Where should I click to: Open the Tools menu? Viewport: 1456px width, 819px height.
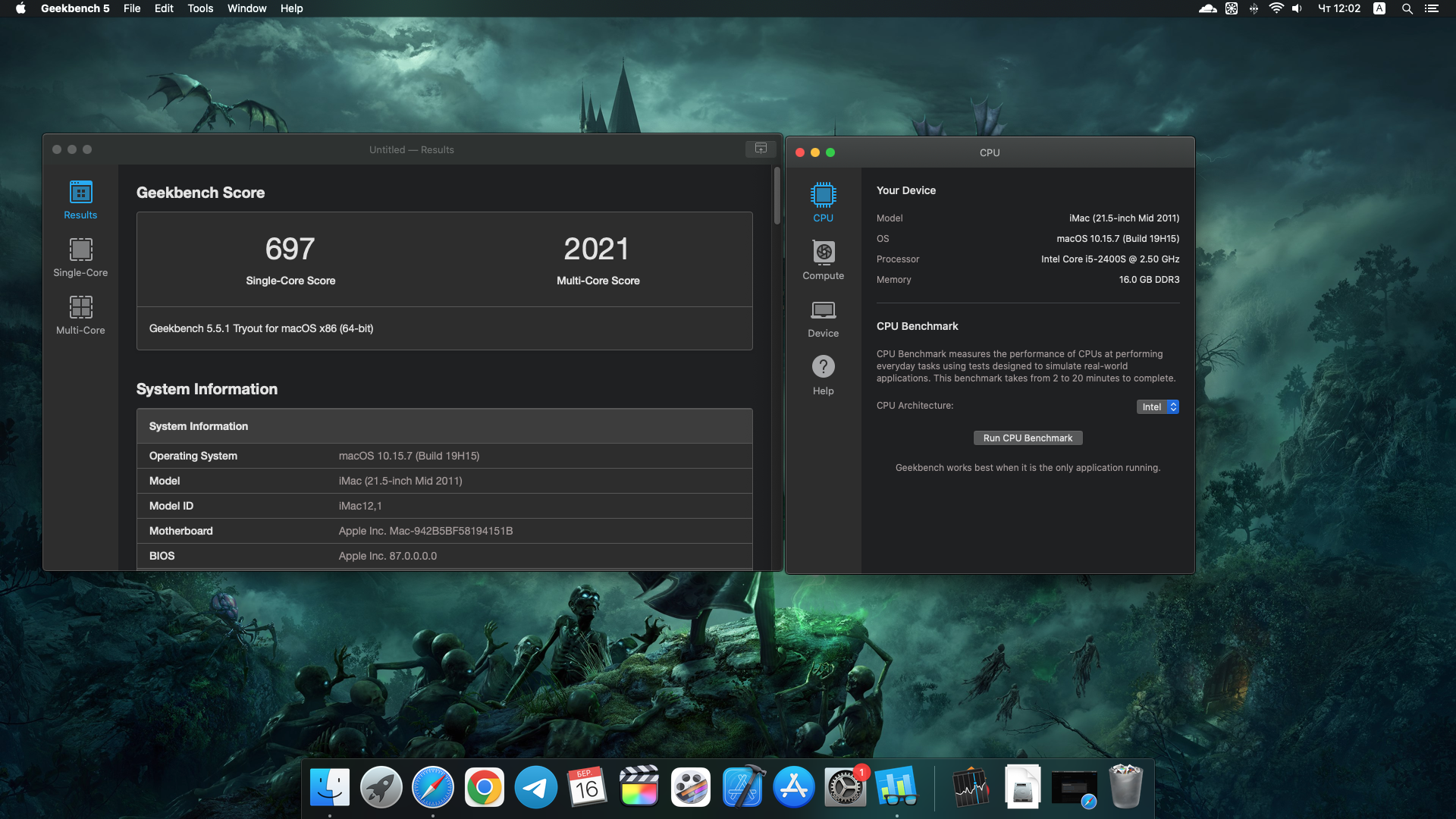click(x=200, y=8)
